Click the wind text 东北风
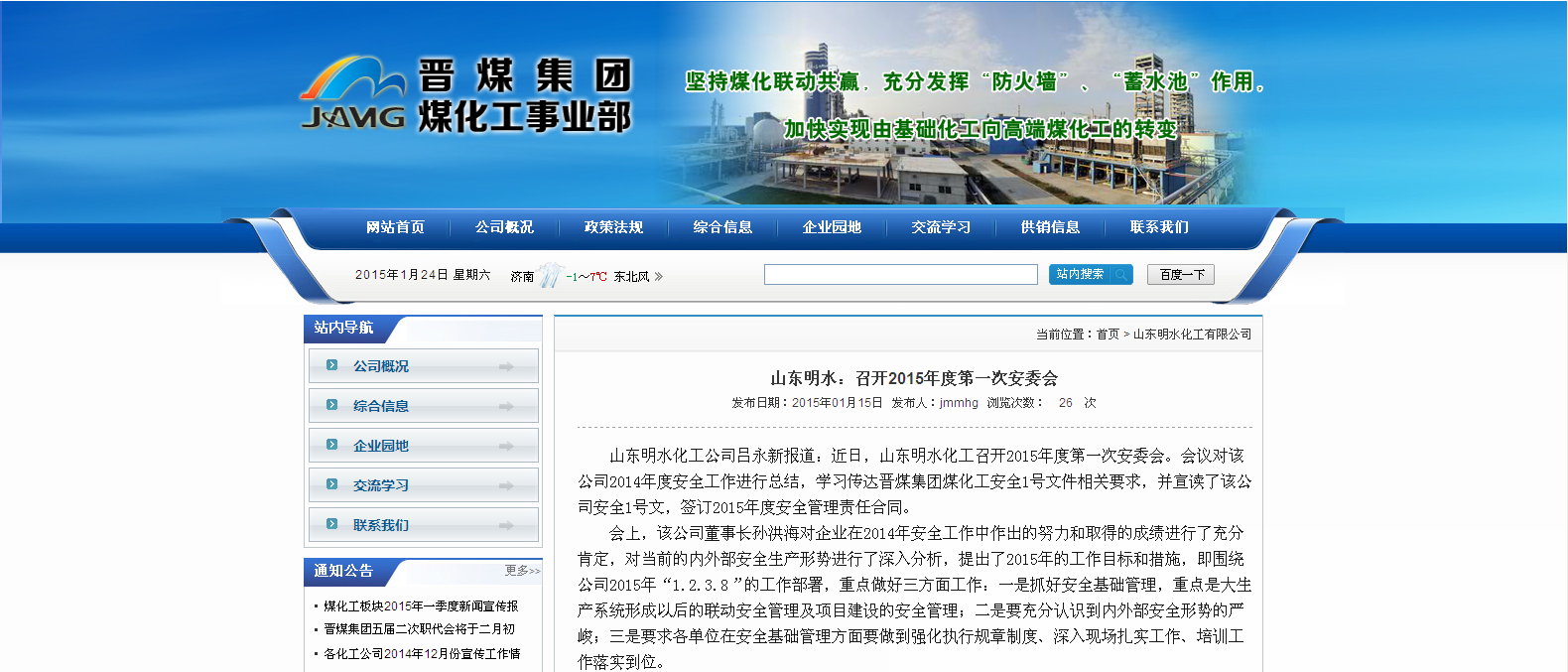1568x672 pixels. click(x=631, y=277)
